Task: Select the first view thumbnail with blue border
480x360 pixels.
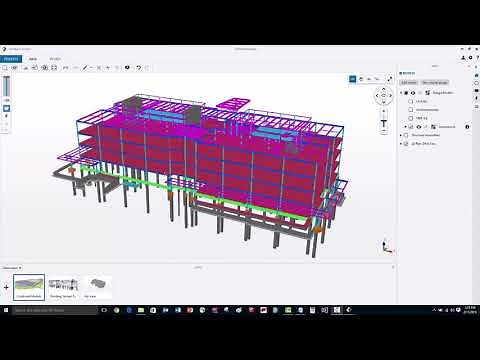Action: tap(29, 287)
